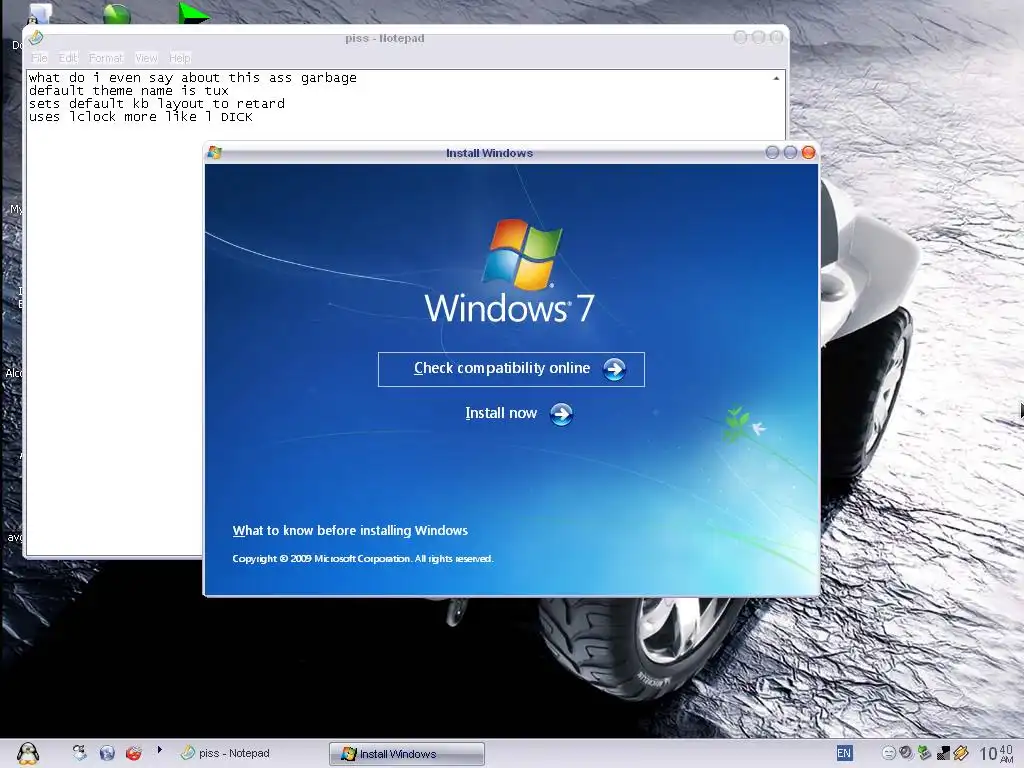Open the View menu in Notepad
Viewport: 1024px width, 768px height.
(x=146, y=57)
